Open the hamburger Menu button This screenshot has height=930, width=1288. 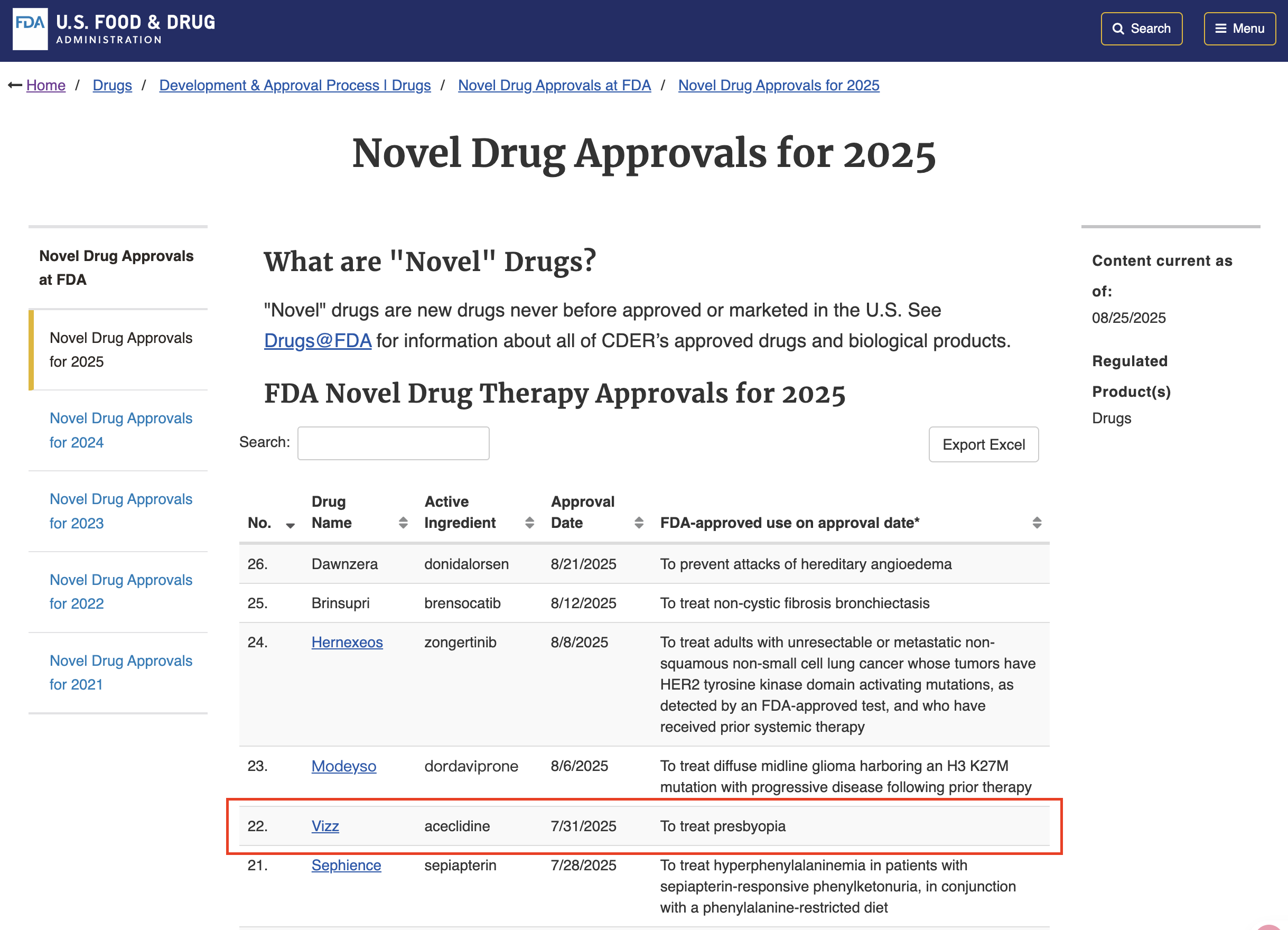(x=1239, y=29)
